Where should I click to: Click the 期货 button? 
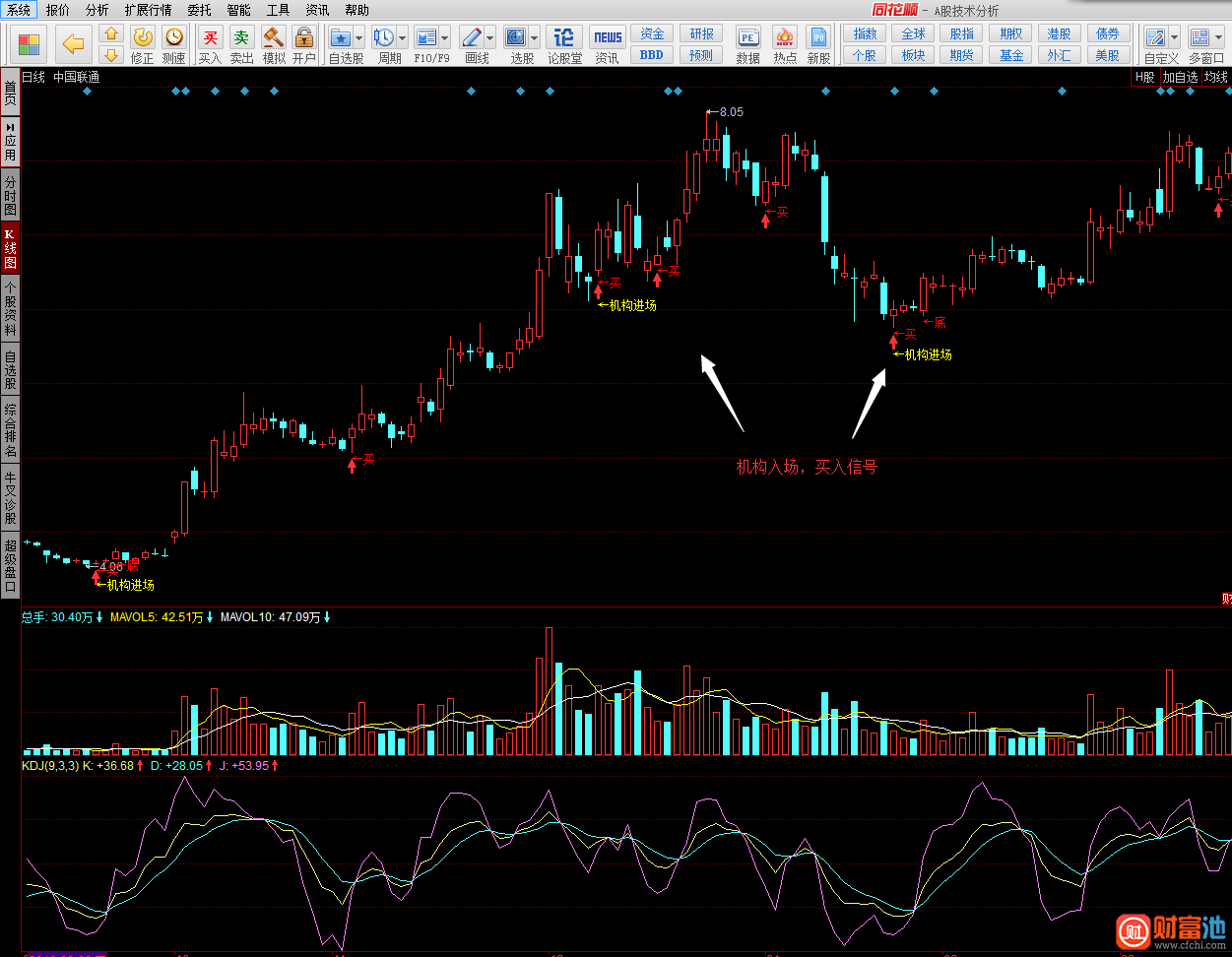[x=962, y=55]
